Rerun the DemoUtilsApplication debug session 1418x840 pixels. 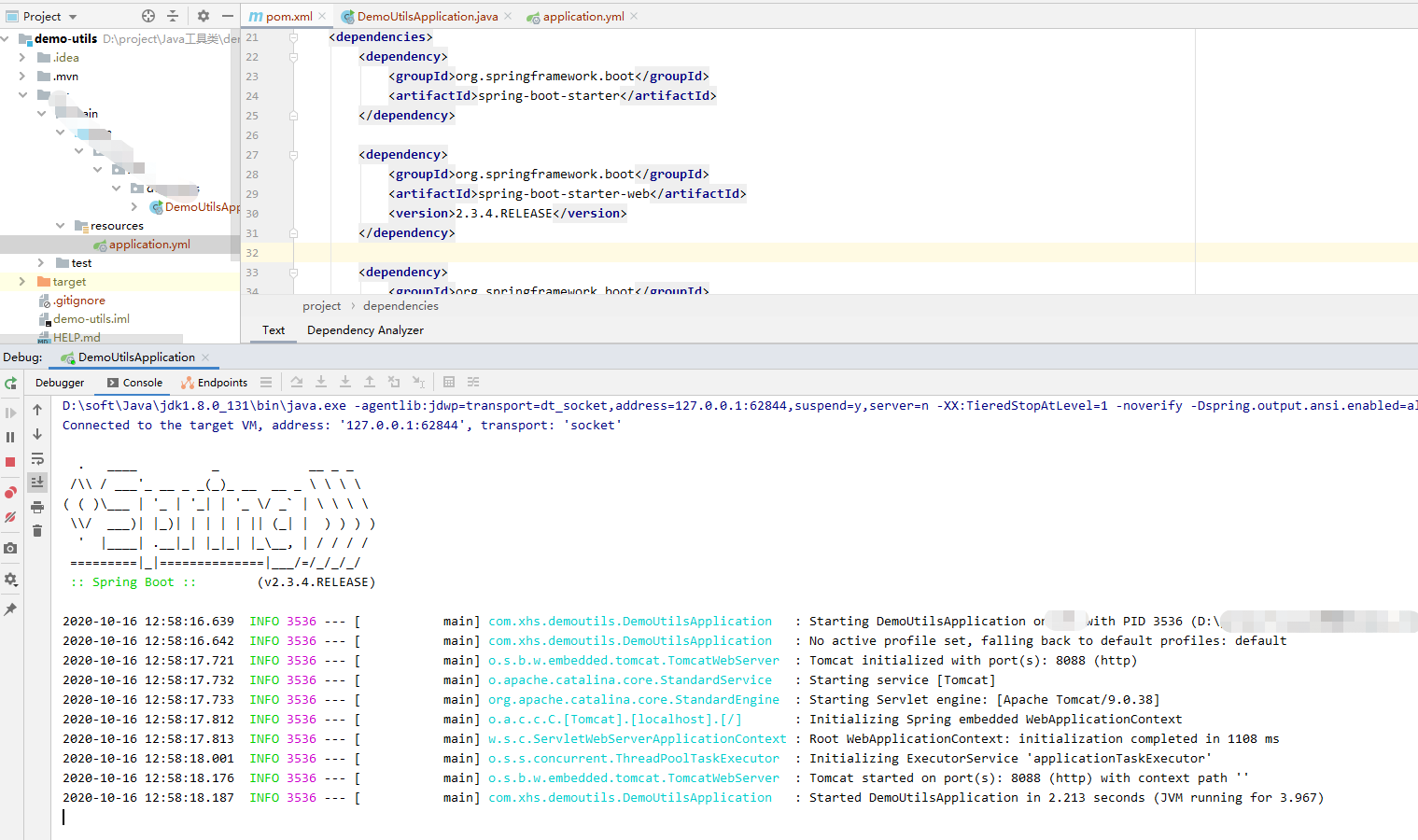pyautogui.click(x=11, y=384)
